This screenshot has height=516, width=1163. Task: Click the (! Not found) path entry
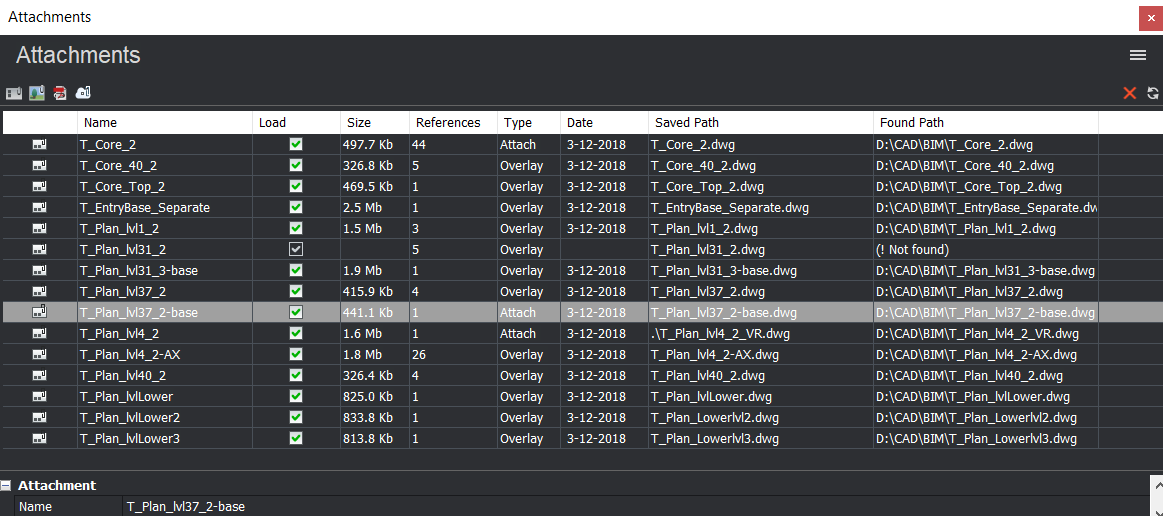[x=912, y=250]
